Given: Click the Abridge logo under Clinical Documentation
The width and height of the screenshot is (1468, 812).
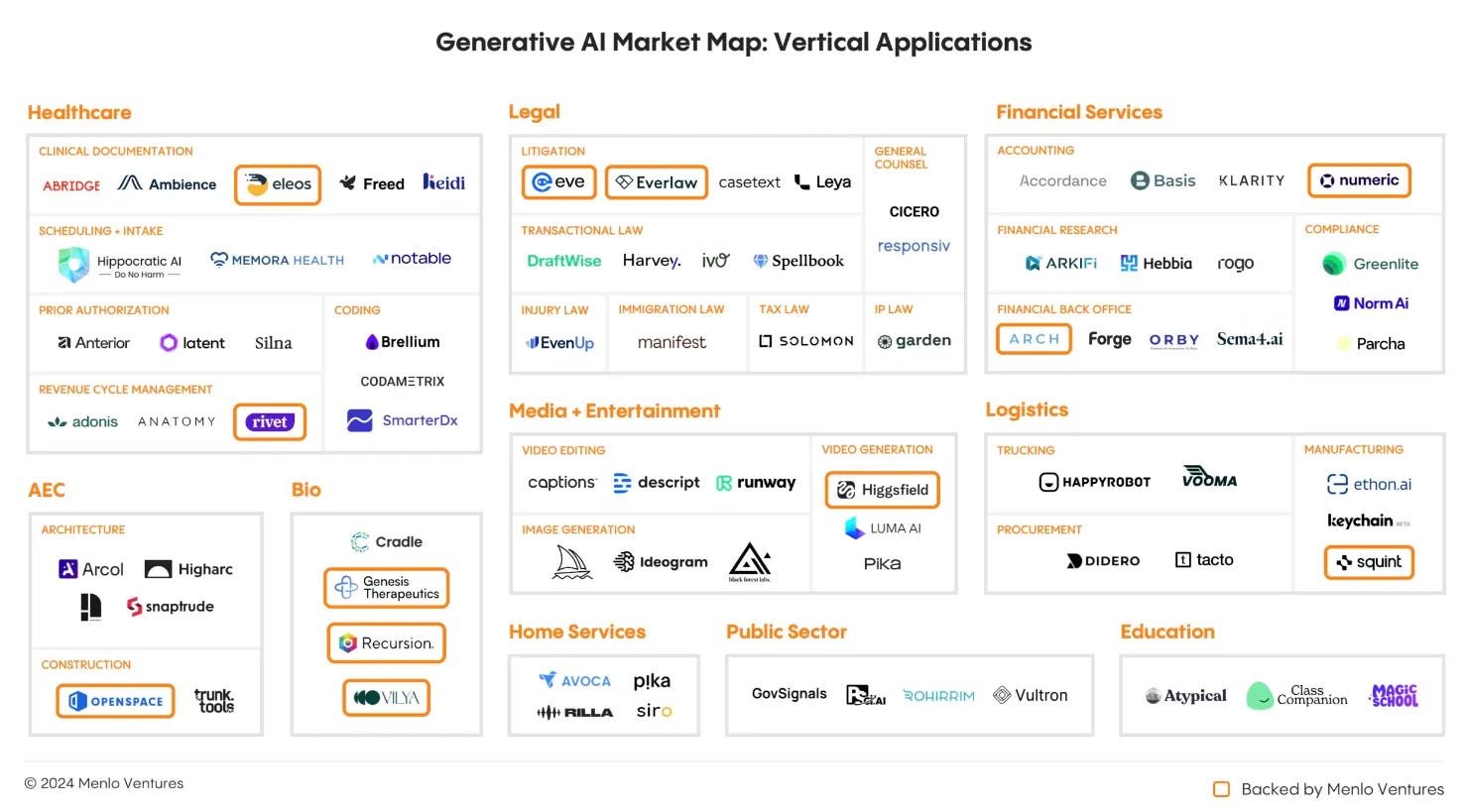Looking at the screenshot, I should (x=71, y=185).
